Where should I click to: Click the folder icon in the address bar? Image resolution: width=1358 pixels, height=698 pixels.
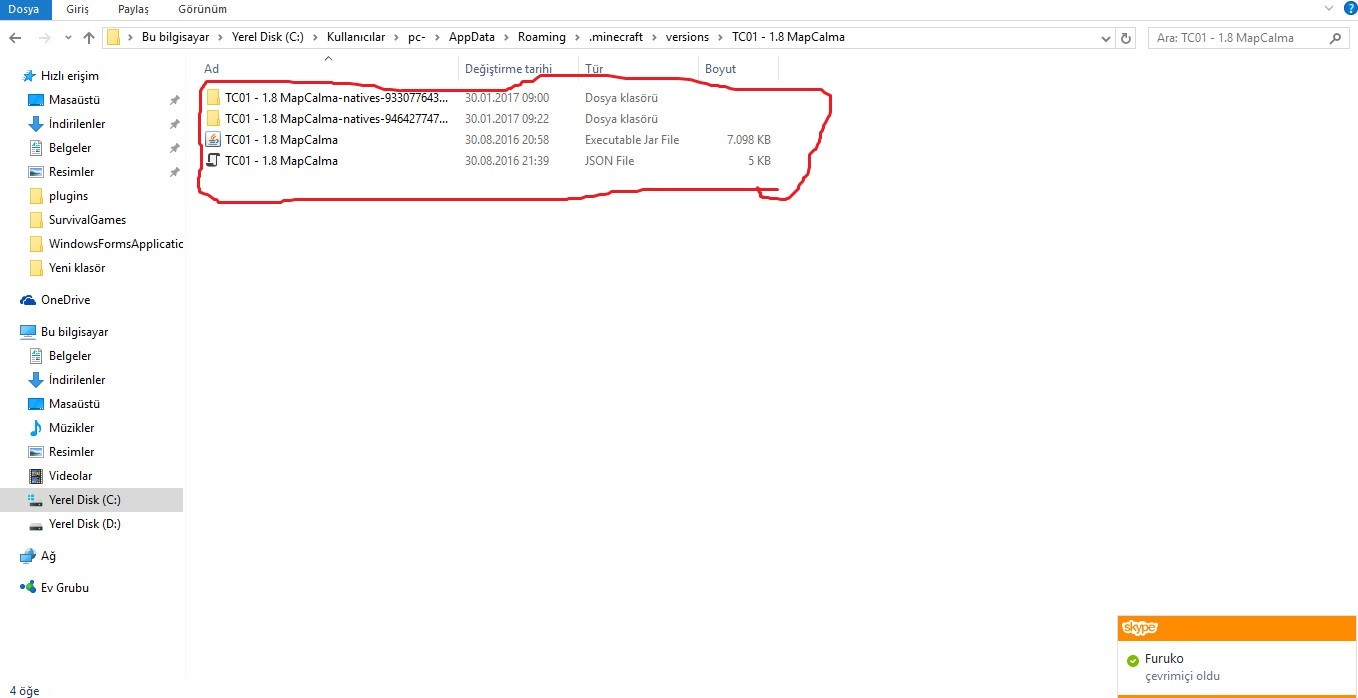[x=114, y=38]
